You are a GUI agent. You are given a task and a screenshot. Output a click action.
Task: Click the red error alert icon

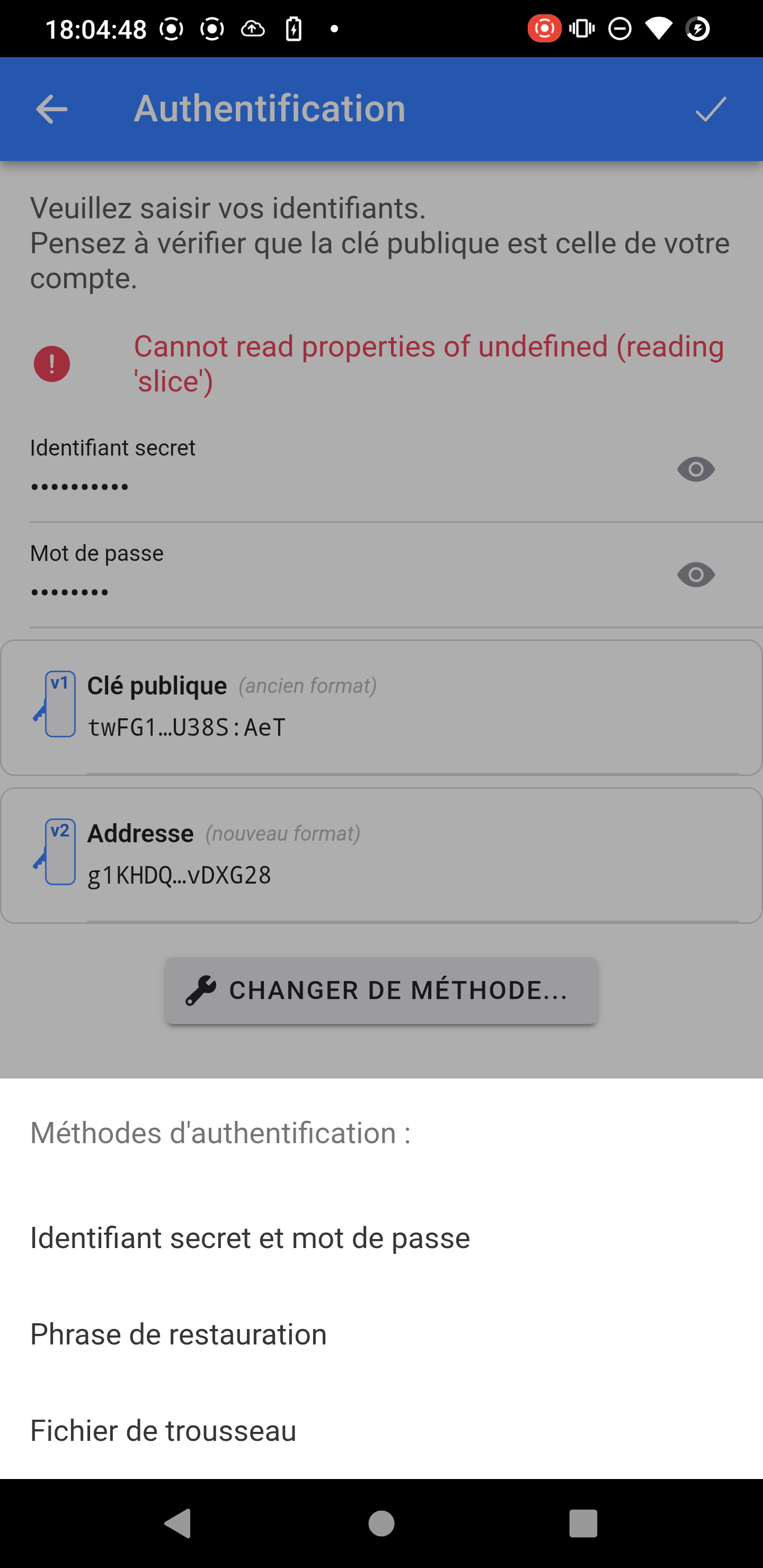pyautogui.click(x=52, y=364)
